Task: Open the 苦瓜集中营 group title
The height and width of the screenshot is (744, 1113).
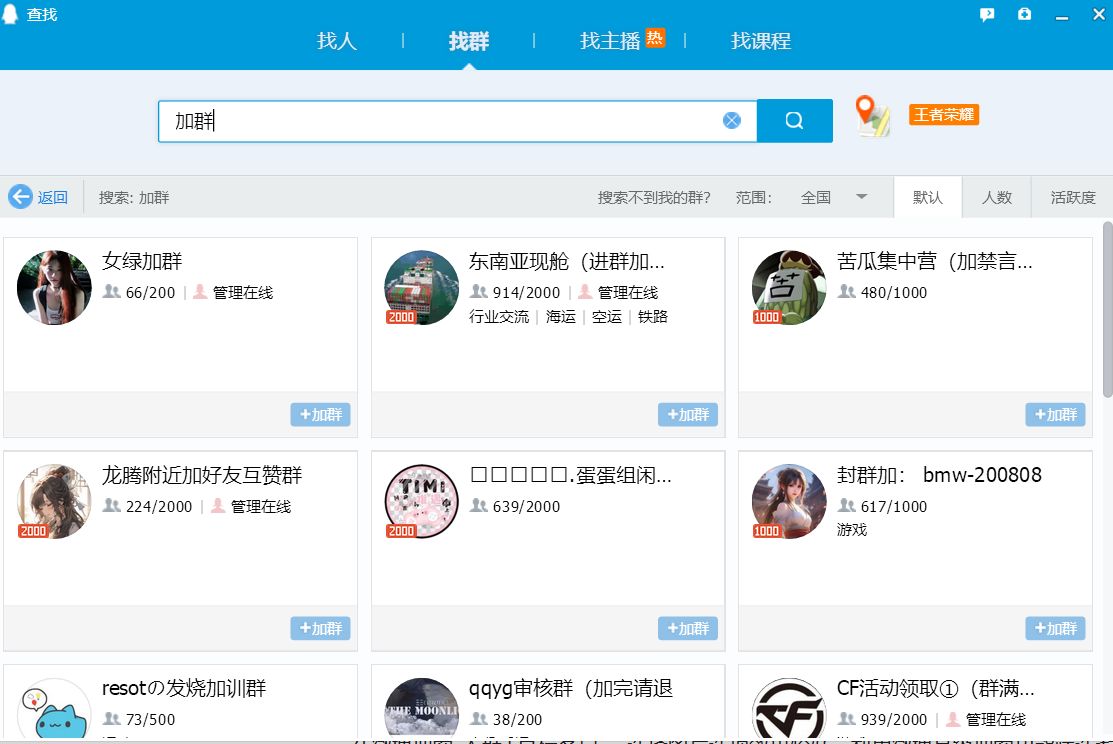Action: coord(934,261)
